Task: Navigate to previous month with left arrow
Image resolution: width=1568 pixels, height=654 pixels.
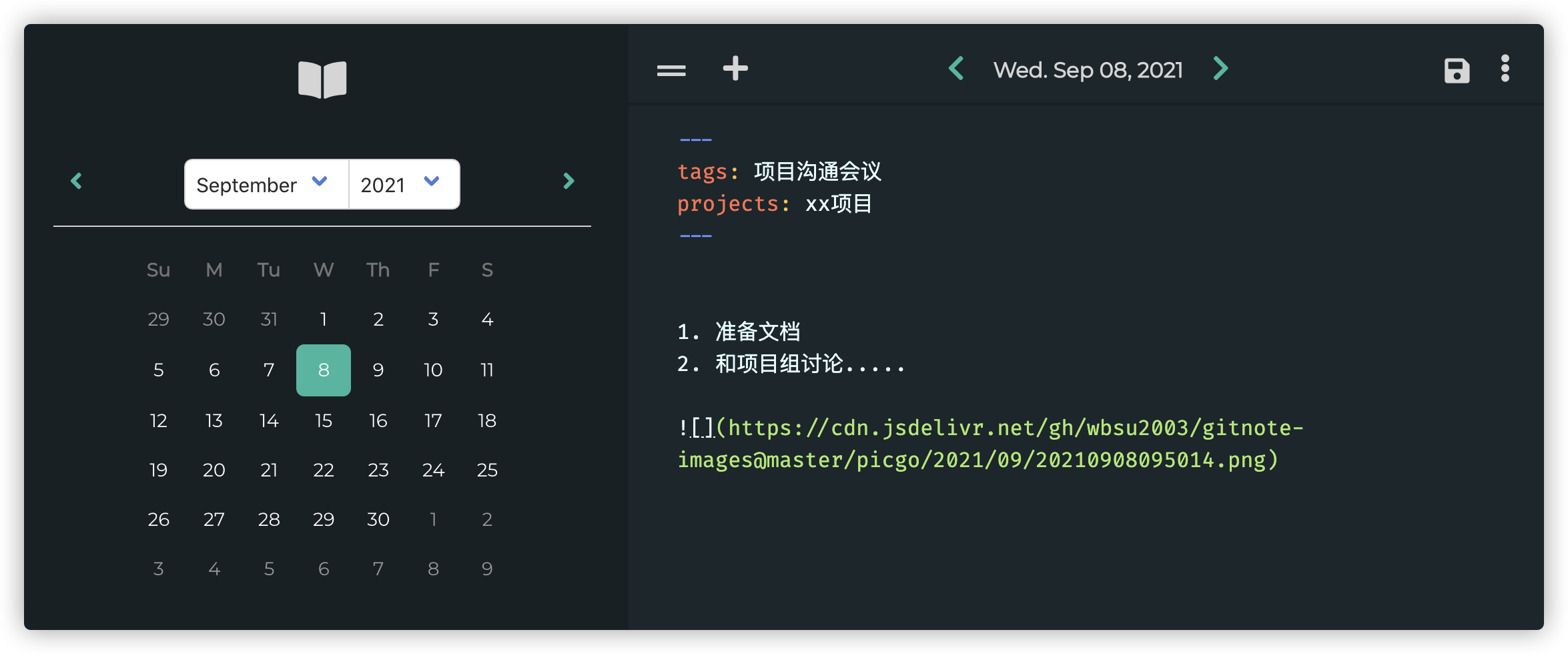Action: [75, 181]
